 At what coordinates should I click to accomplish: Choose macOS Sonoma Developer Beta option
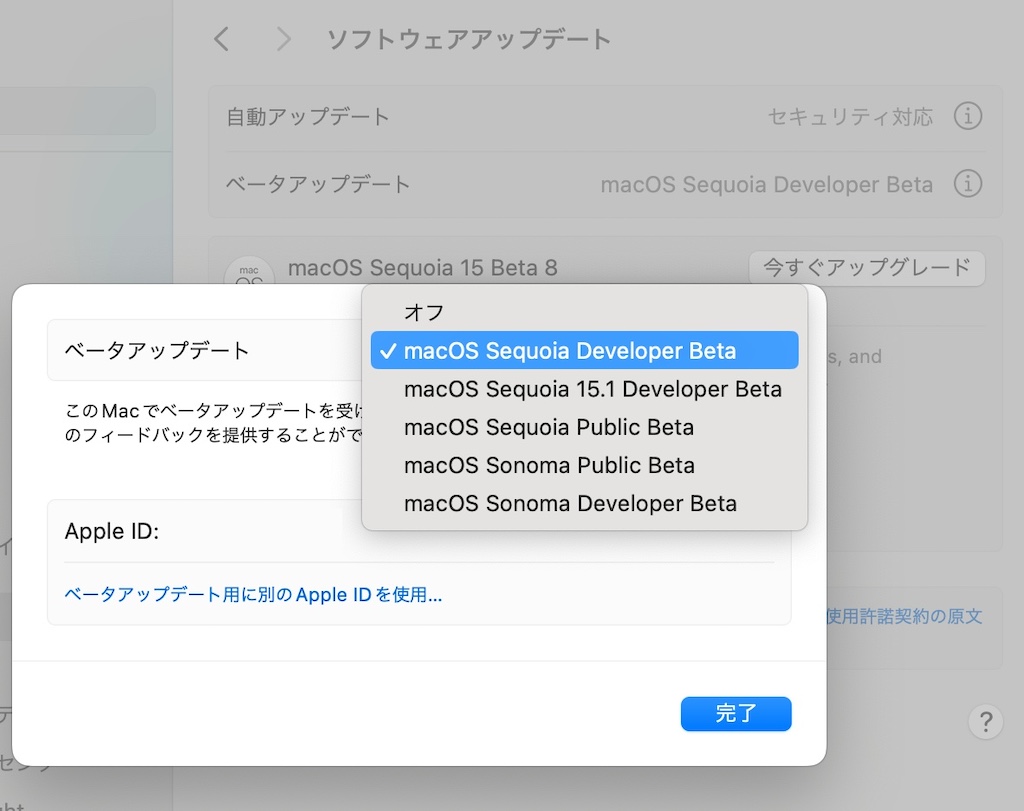[584, 503]
